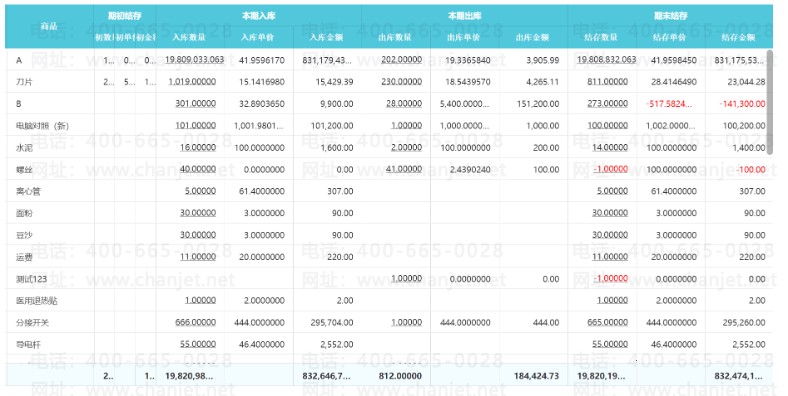Click closing amount 295,260.00 for 分接开关
This screenshot has height=396, width=788.
744,323
